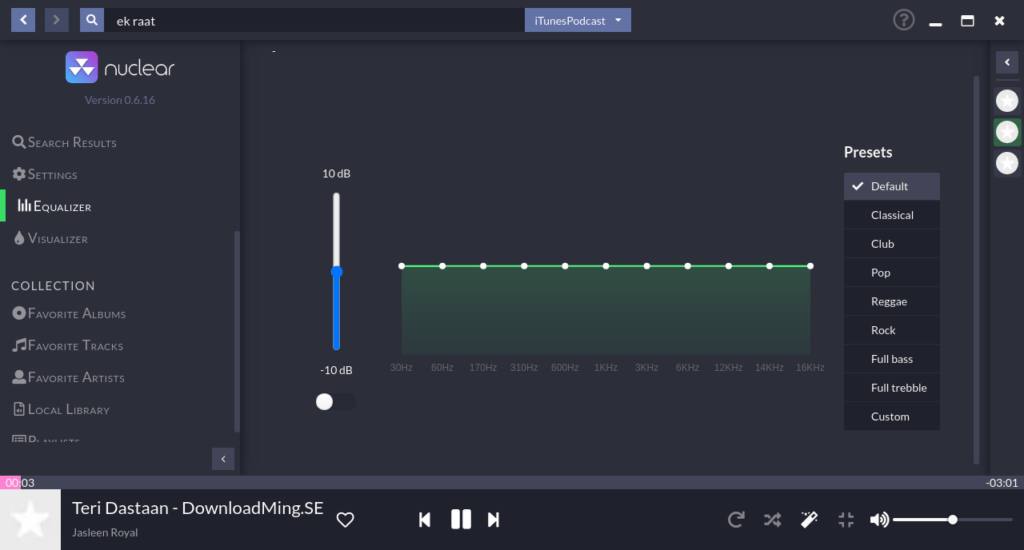Viewport: 1024px width, 550px height.
Task: Click the artist name Jasleen Royal
Action: tap(104, 532)
